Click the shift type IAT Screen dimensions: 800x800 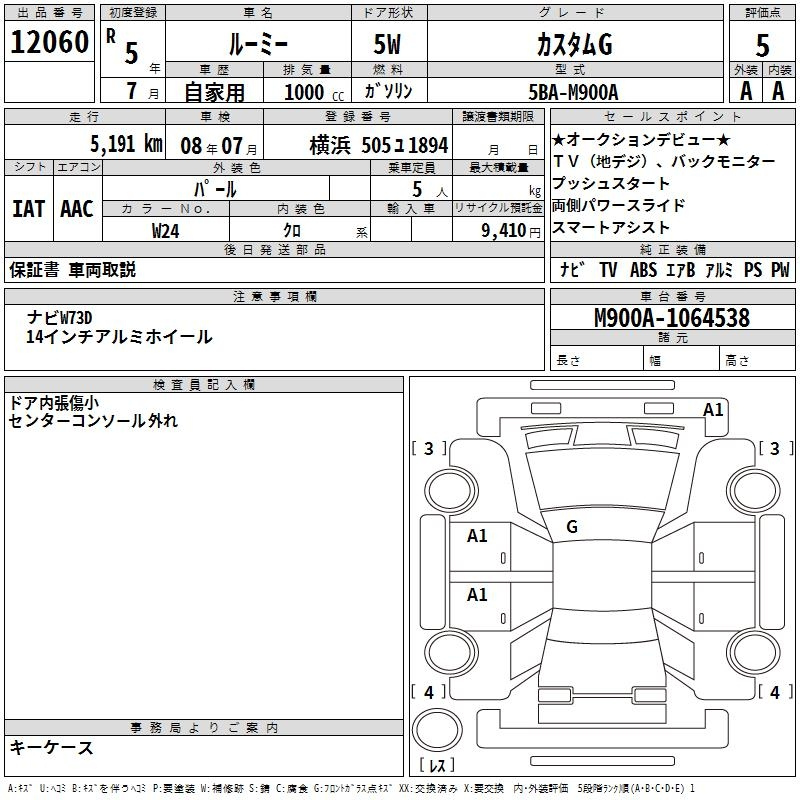pos(29,209)
